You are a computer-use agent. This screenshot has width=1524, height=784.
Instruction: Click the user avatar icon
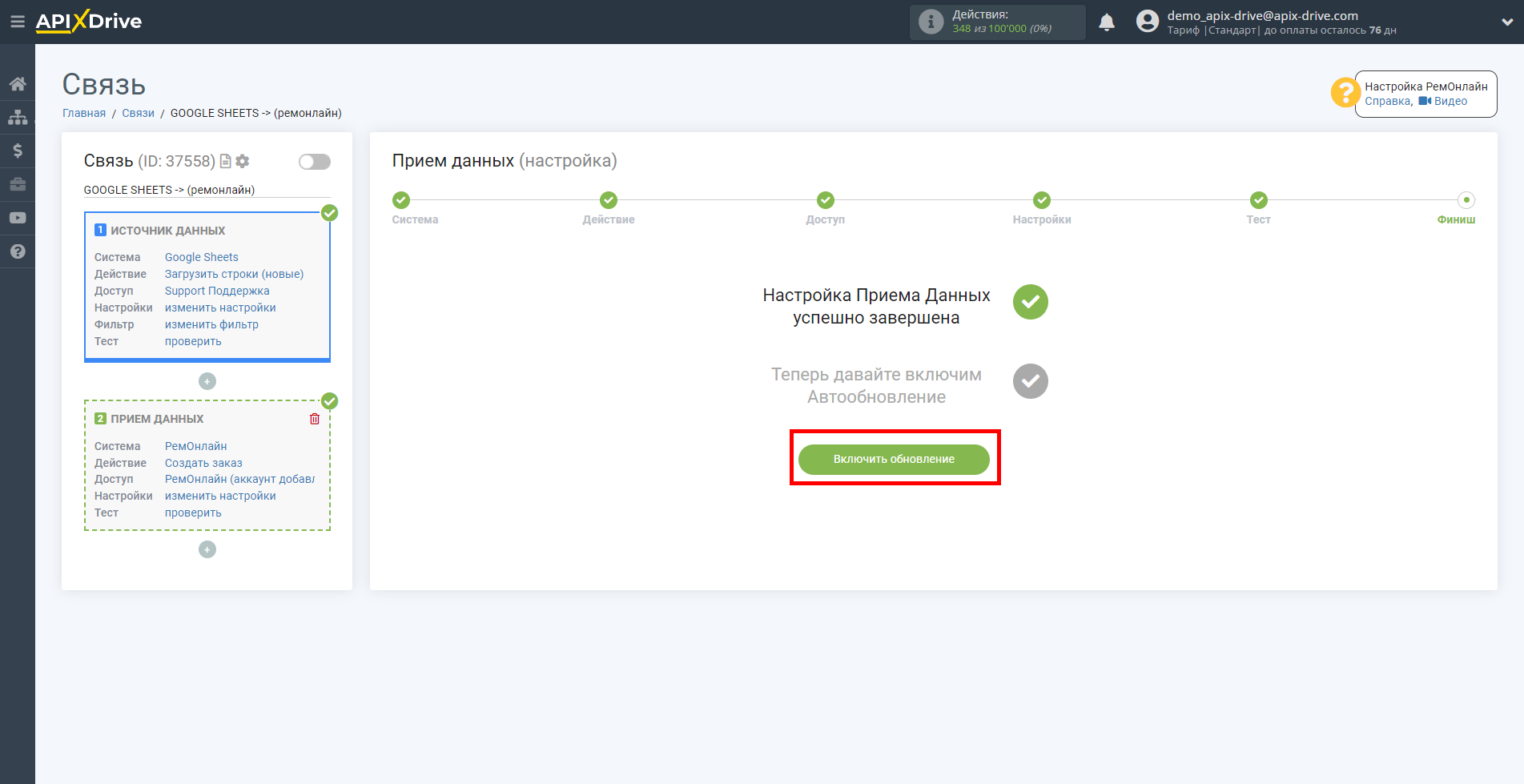point(1148,22)
